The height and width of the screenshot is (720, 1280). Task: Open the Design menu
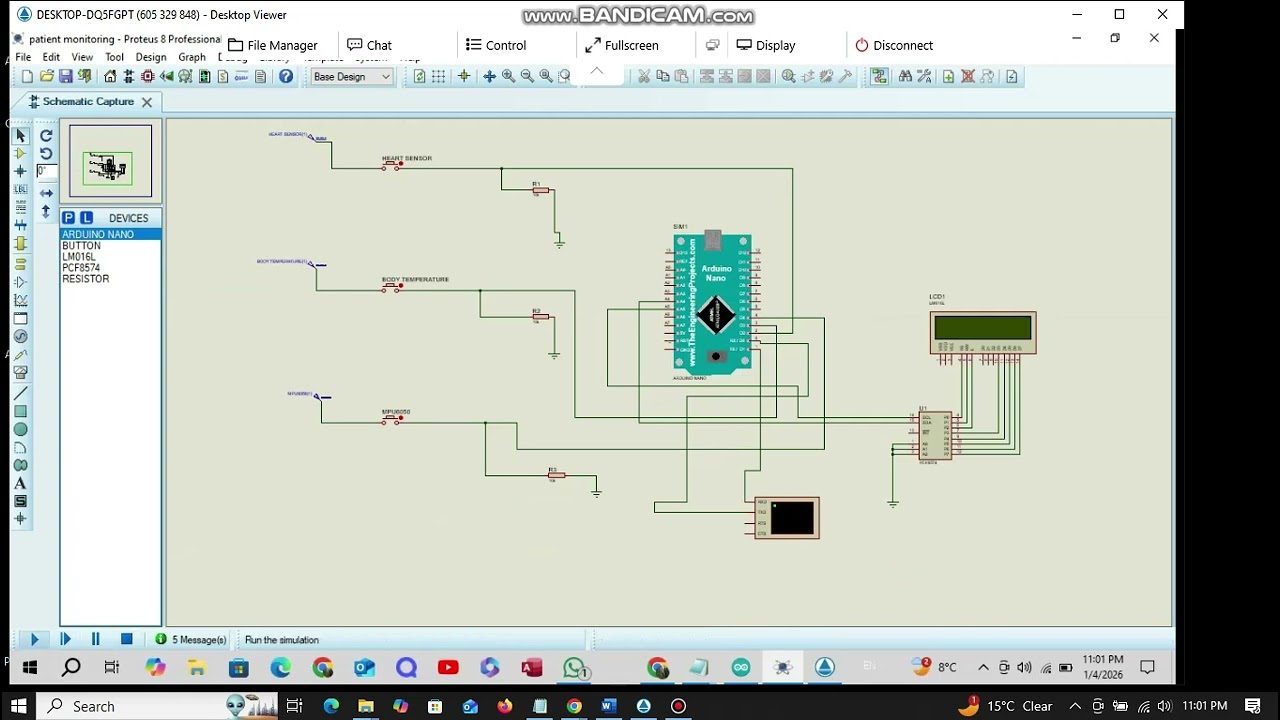pyautogui.click(x=151, y=57)
